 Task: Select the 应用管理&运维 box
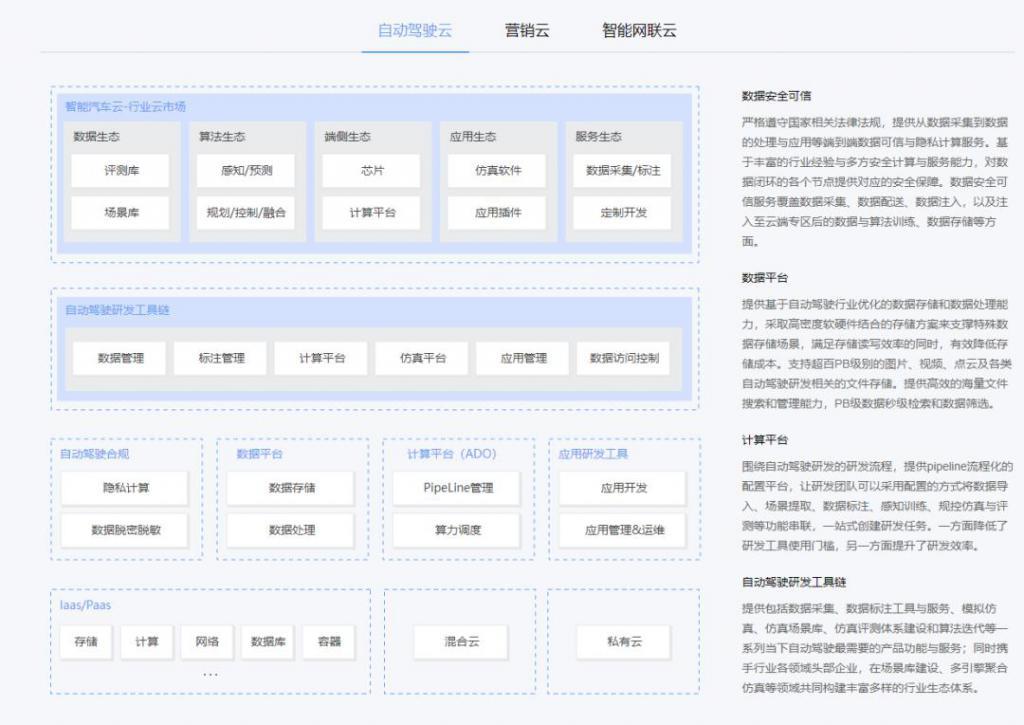point(623,530)
